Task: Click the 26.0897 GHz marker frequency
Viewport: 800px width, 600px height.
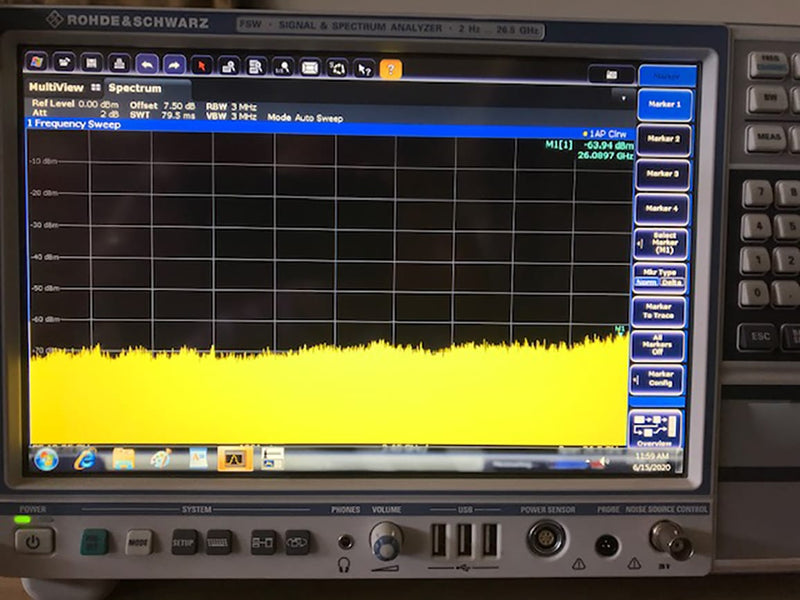Action: tap(606, 155)
